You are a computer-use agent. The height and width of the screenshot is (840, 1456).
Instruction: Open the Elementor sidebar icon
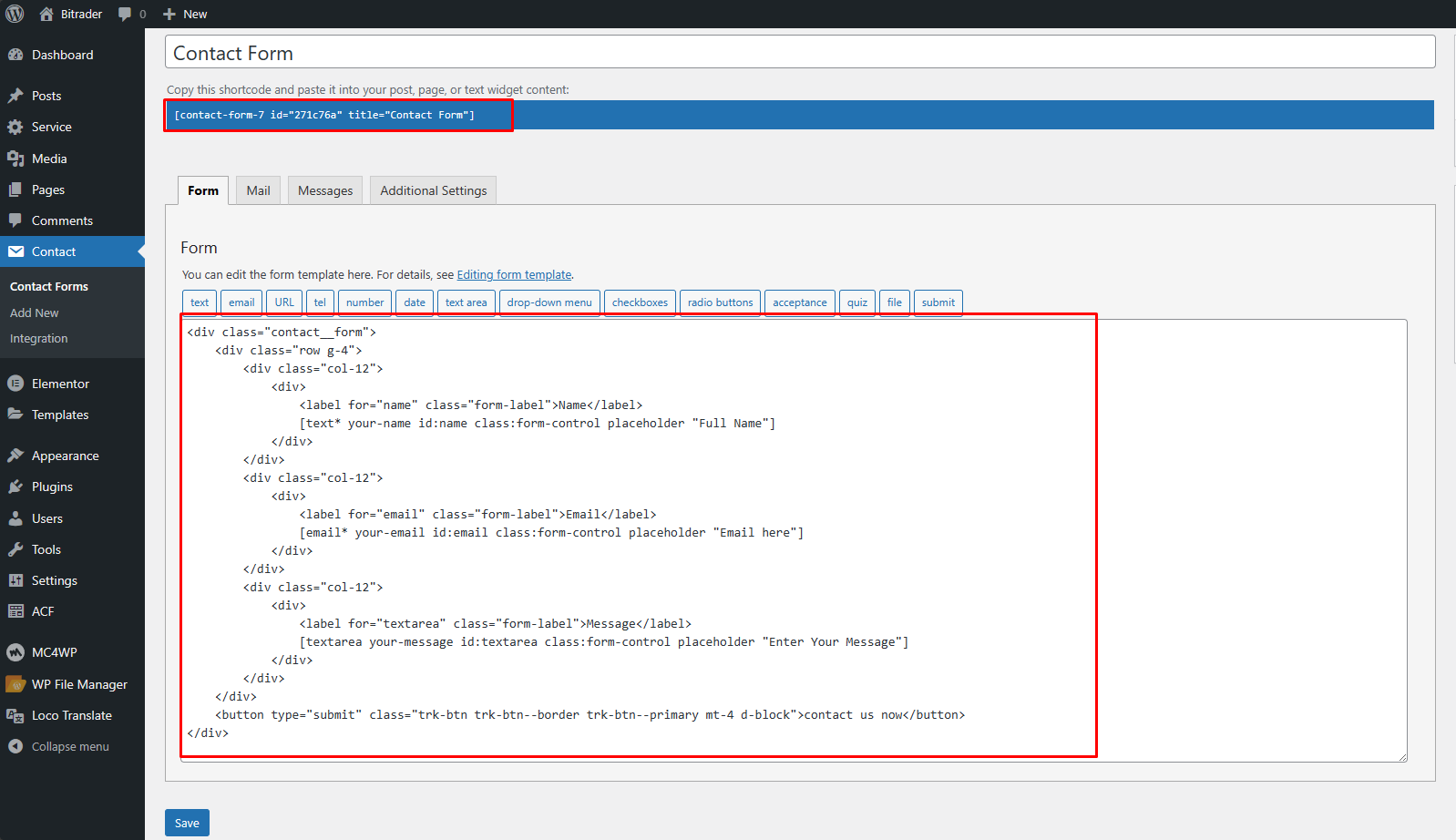coord(15,384)
